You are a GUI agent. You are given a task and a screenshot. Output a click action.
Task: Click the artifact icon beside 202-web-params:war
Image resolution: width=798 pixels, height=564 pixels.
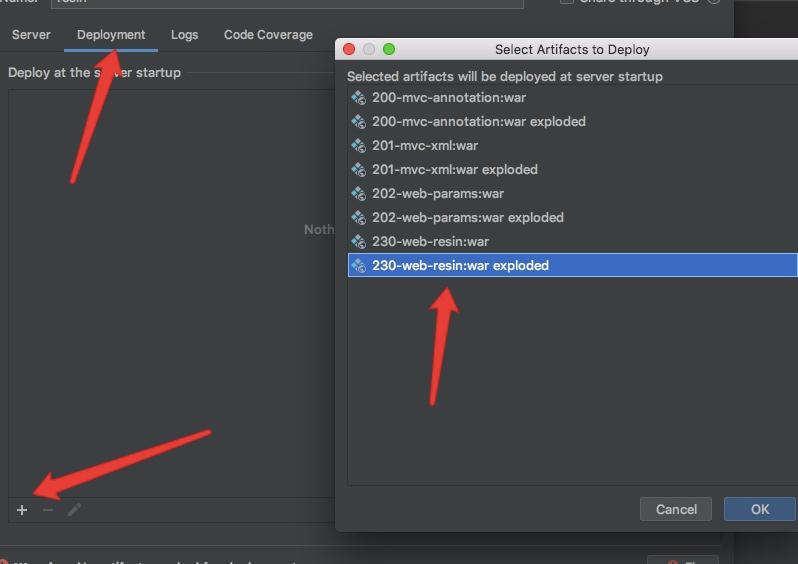[359, 194]
